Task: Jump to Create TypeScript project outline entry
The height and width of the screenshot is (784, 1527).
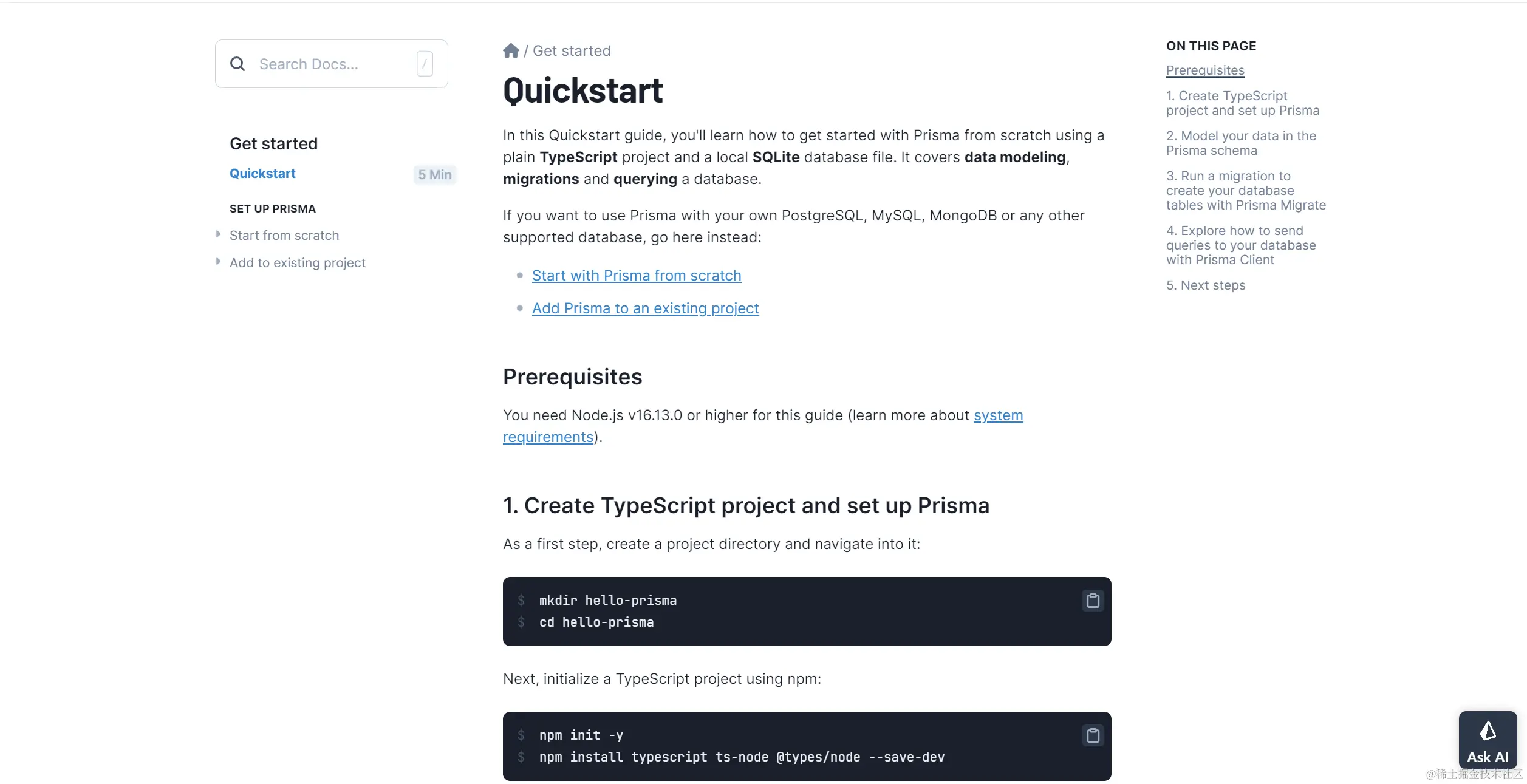Action: (x=1242, y=103)
